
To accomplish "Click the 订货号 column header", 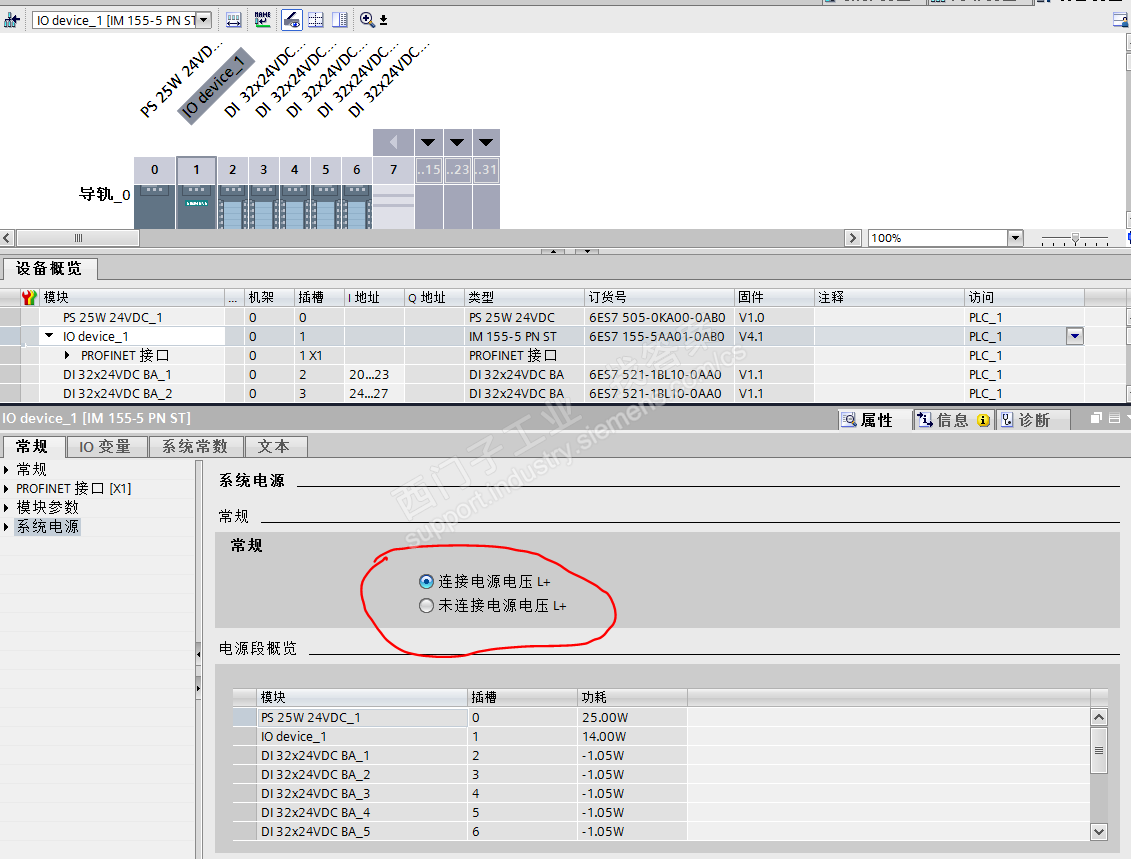I will coord(659,297).
